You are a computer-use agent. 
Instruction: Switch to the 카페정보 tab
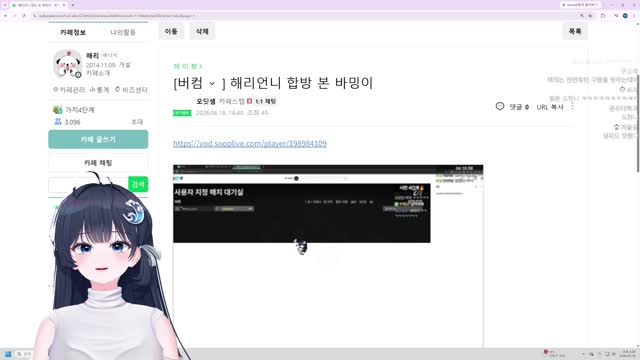(x=73, y=32)
